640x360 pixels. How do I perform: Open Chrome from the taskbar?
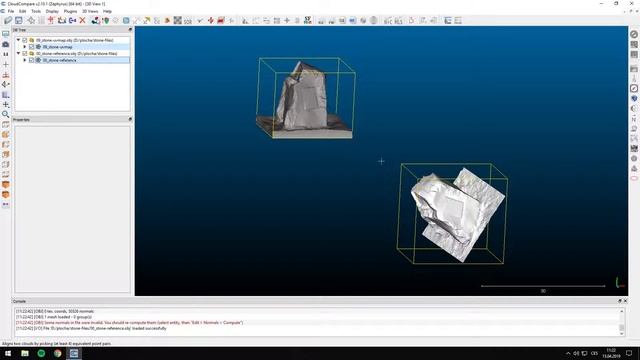click(58, 353)
